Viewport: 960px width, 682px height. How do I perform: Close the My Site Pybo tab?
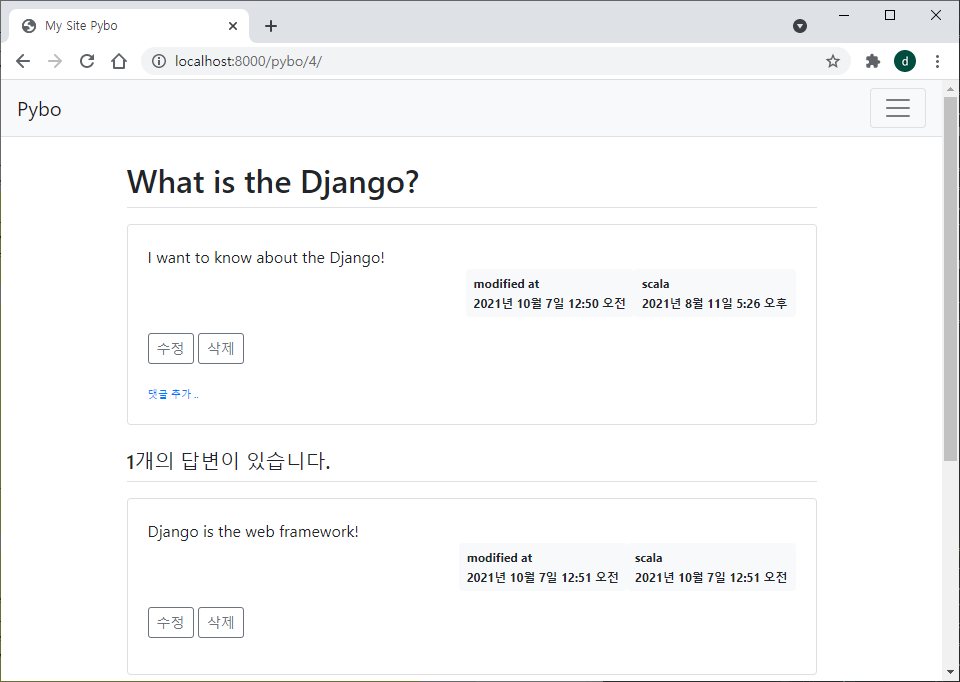tap(233, 26)
